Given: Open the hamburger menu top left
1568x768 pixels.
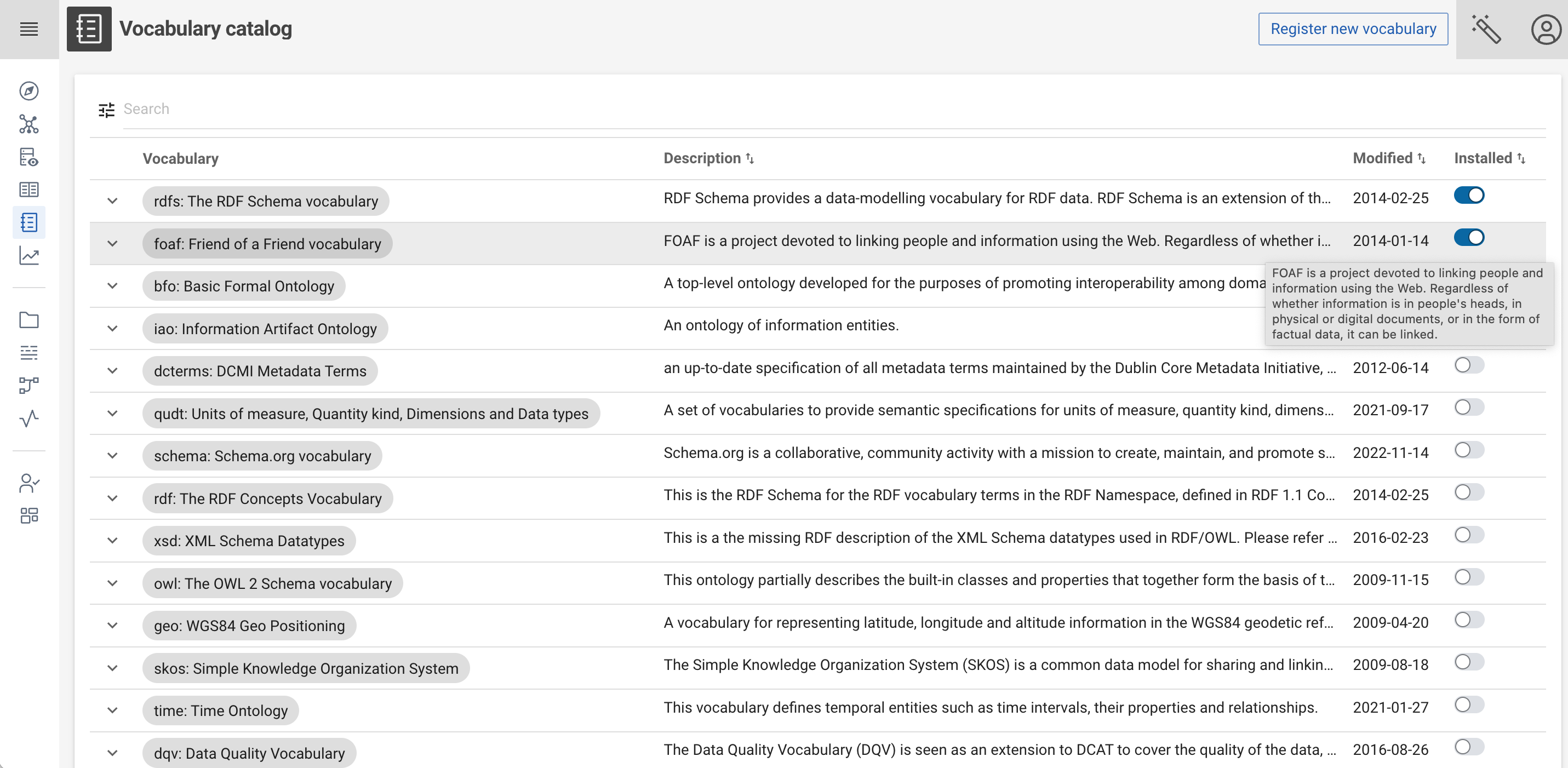Looking at the screenshot, I should click(28, 28).
